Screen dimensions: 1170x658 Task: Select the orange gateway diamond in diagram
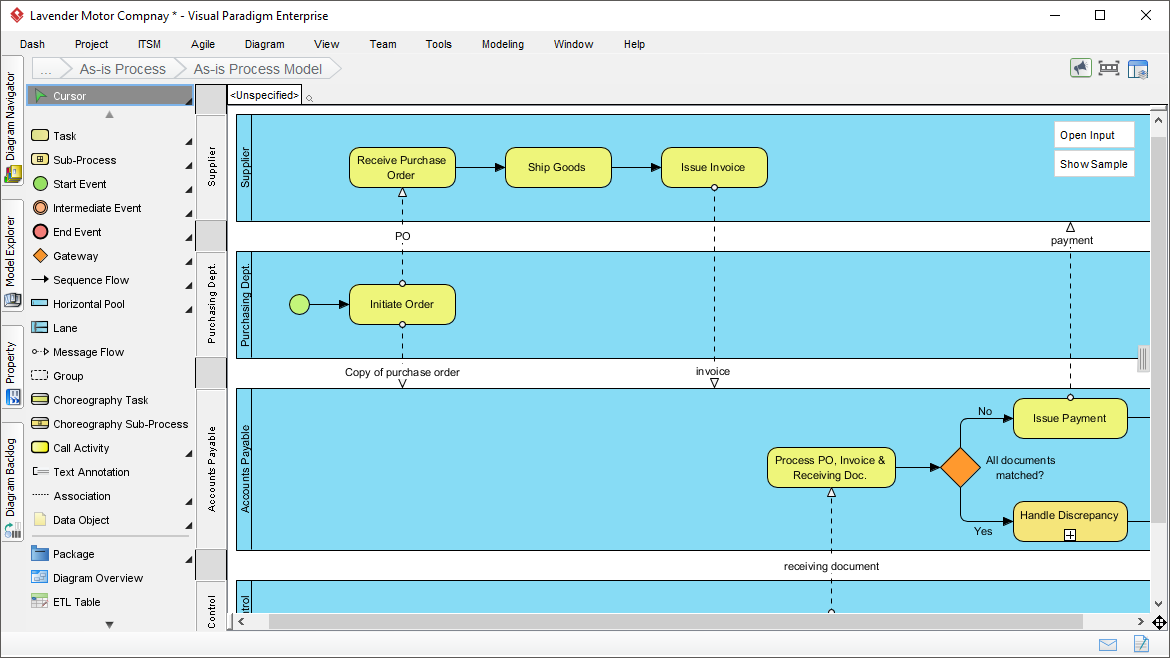960,468
